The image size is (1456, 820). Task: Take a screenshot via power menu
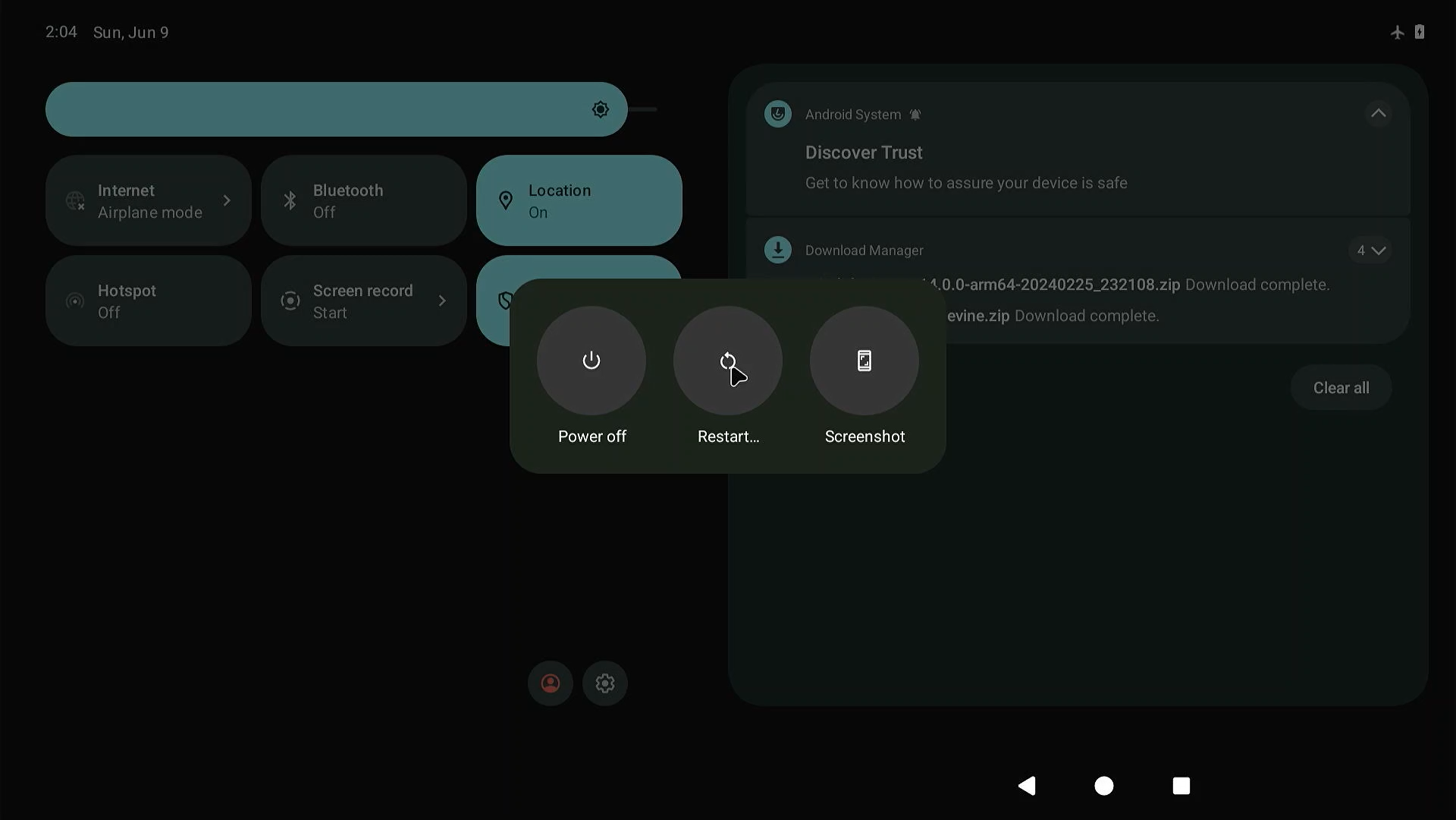[864, 361]
